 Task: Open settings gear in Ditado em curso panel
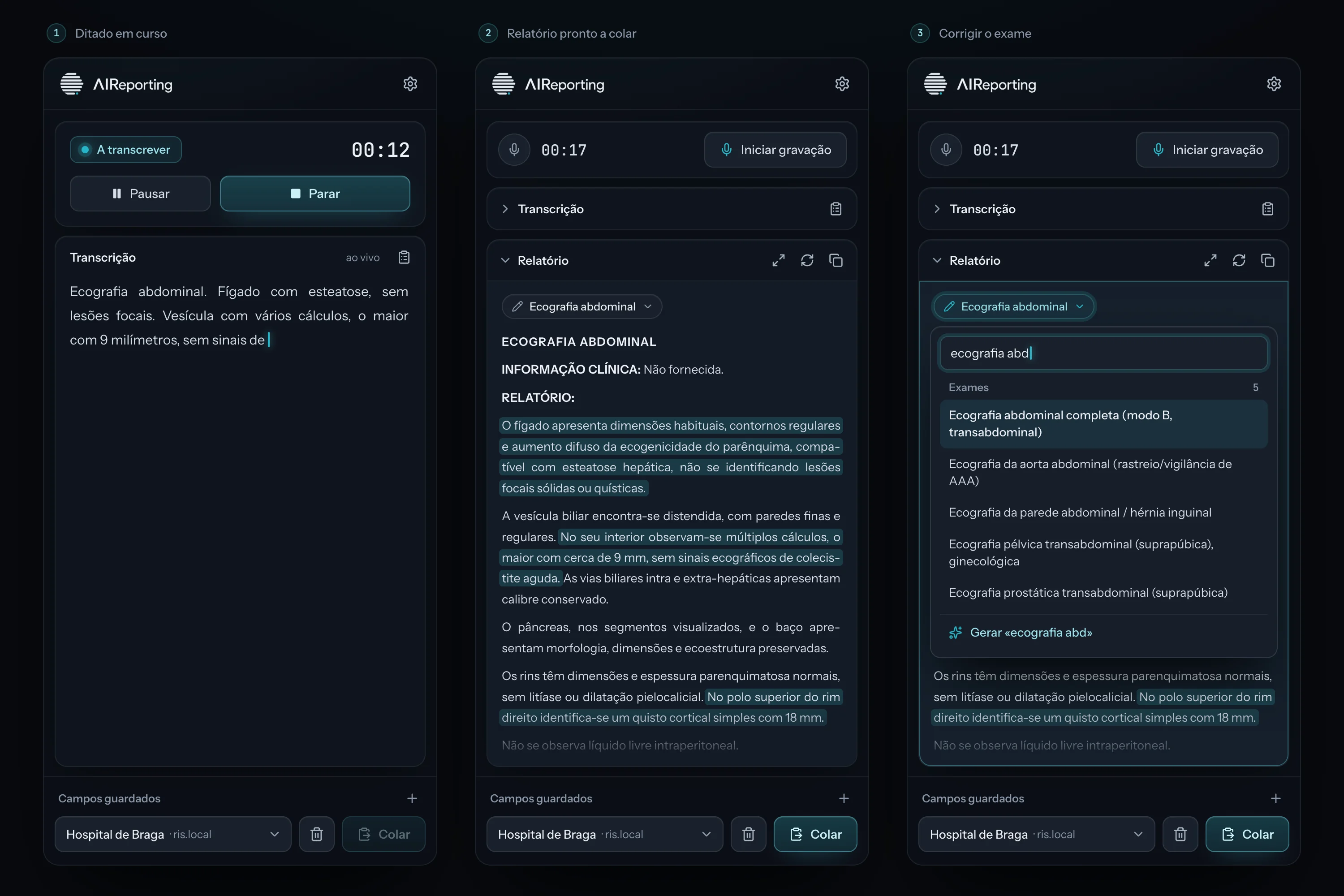pyautogui.click(x=410, y=84)
